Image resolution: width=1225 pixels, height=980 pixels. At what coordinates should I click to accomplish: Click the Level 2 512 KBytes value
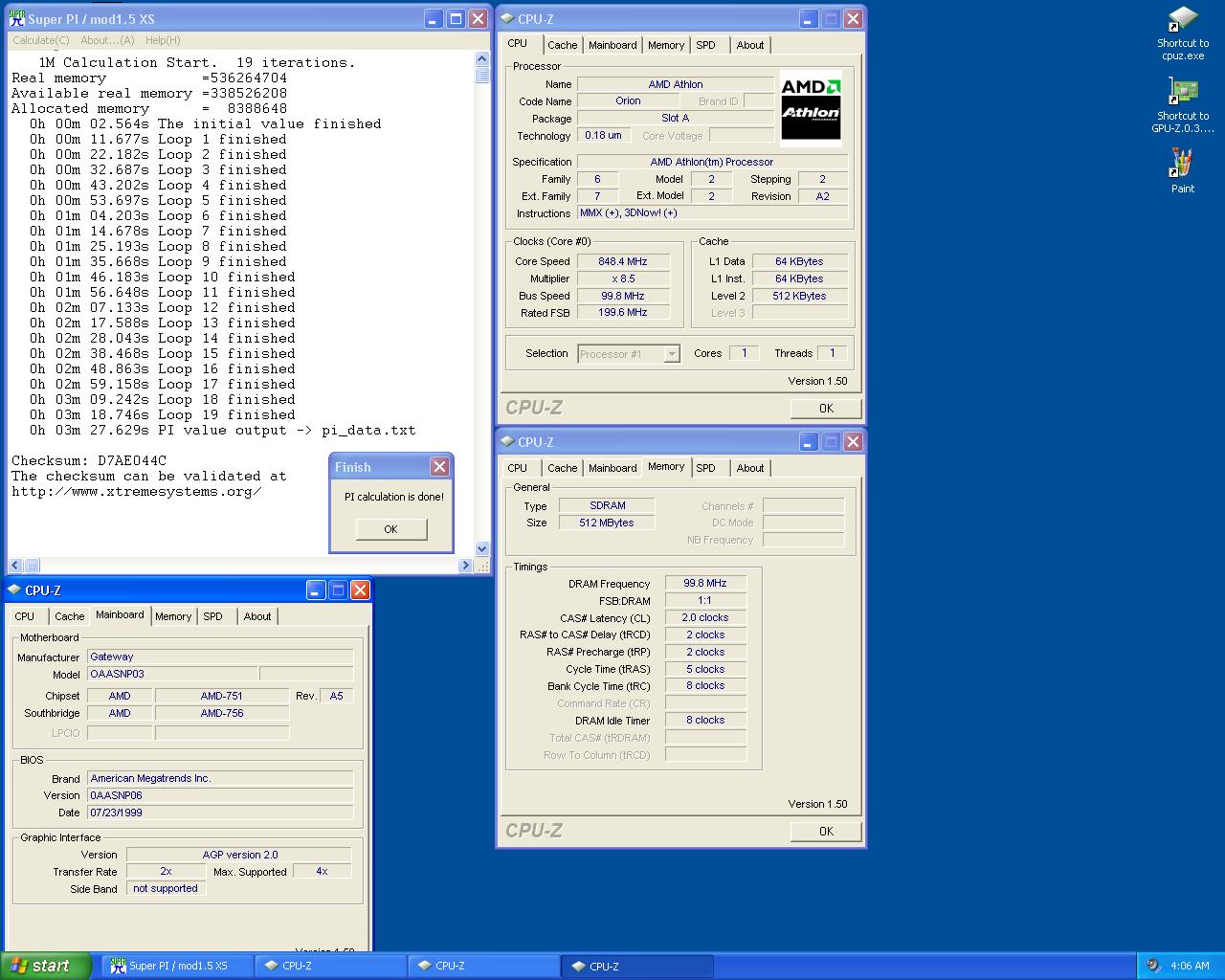pyautogui.click(x=799, y=296)
